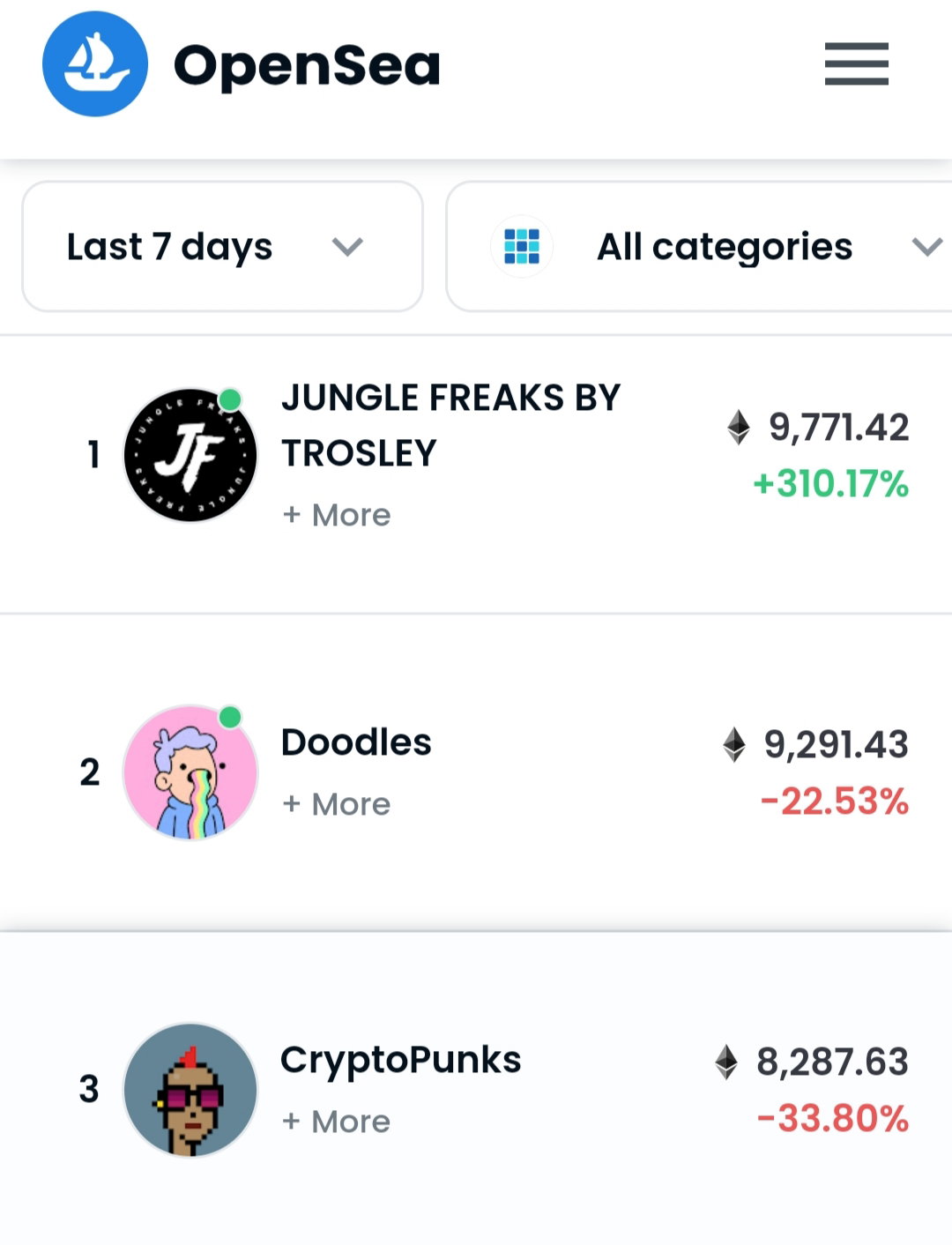The width and height of the screenshot is (952, 1245).
Task: Expand + More under Jungle Freaks
Action: pos(337,515)
